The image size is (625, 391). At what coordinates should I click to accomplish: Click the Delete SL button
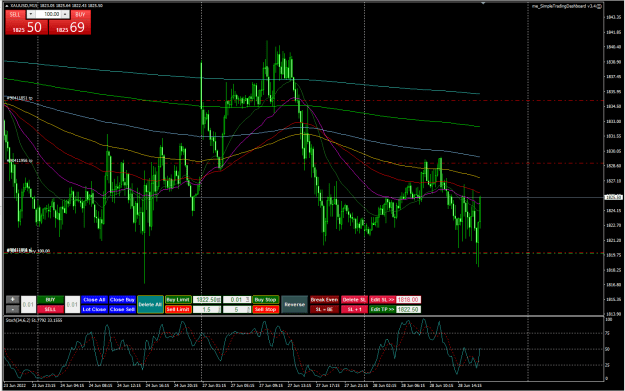(x=354, y=300)
